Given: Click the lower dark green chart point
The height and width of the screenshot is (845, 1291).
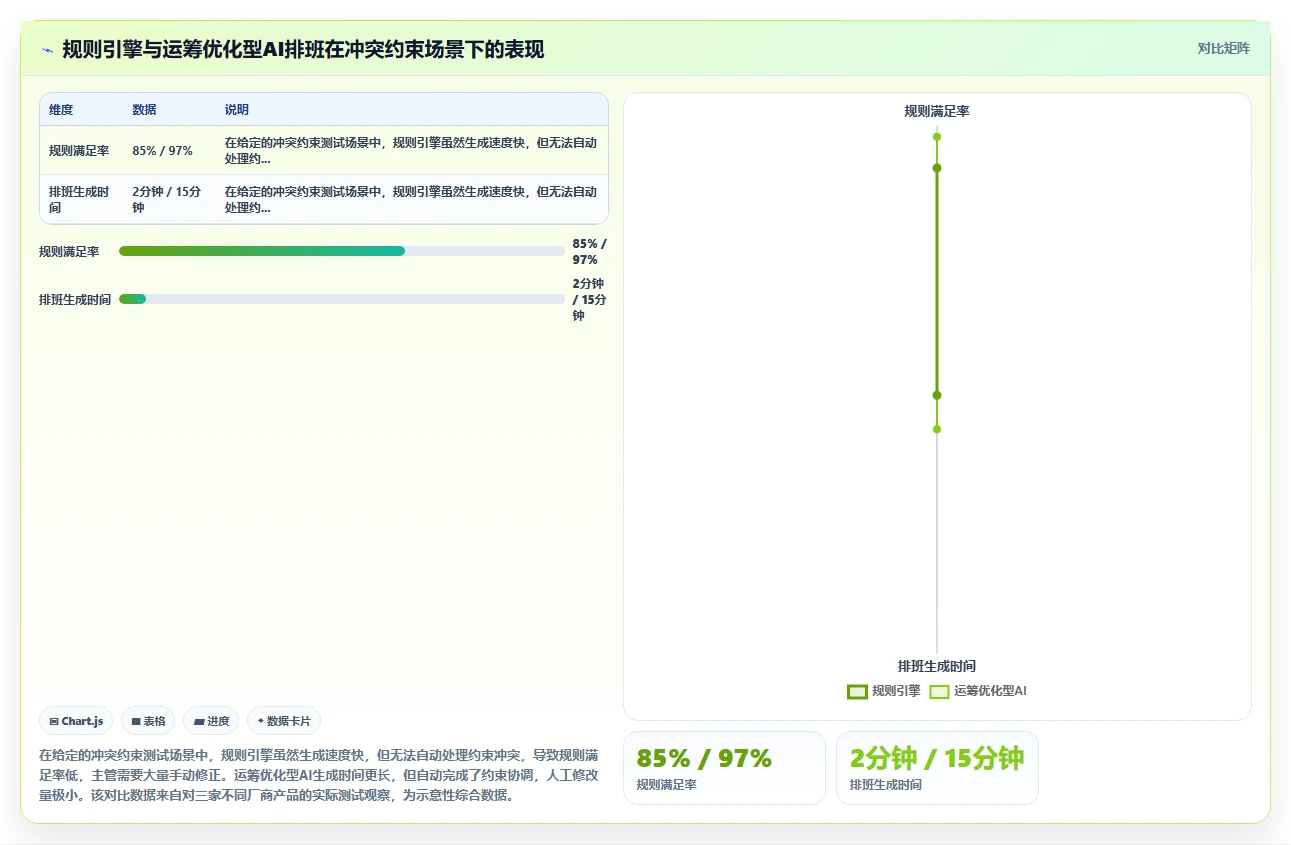Looking at the screenshot, I should click(x=937, y=395).
